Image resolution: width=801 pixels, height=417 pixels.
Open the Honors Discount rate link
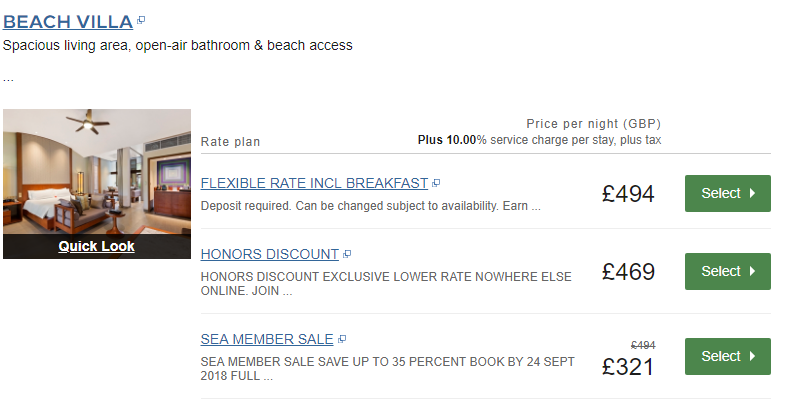tap(269, 255)
